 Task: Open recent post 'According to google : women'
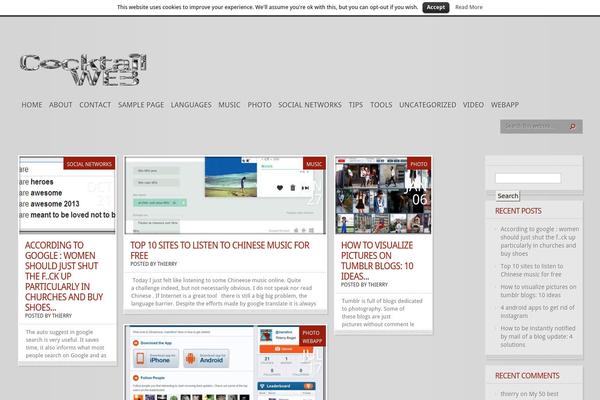pyautogui.click(x=539, y=241)
